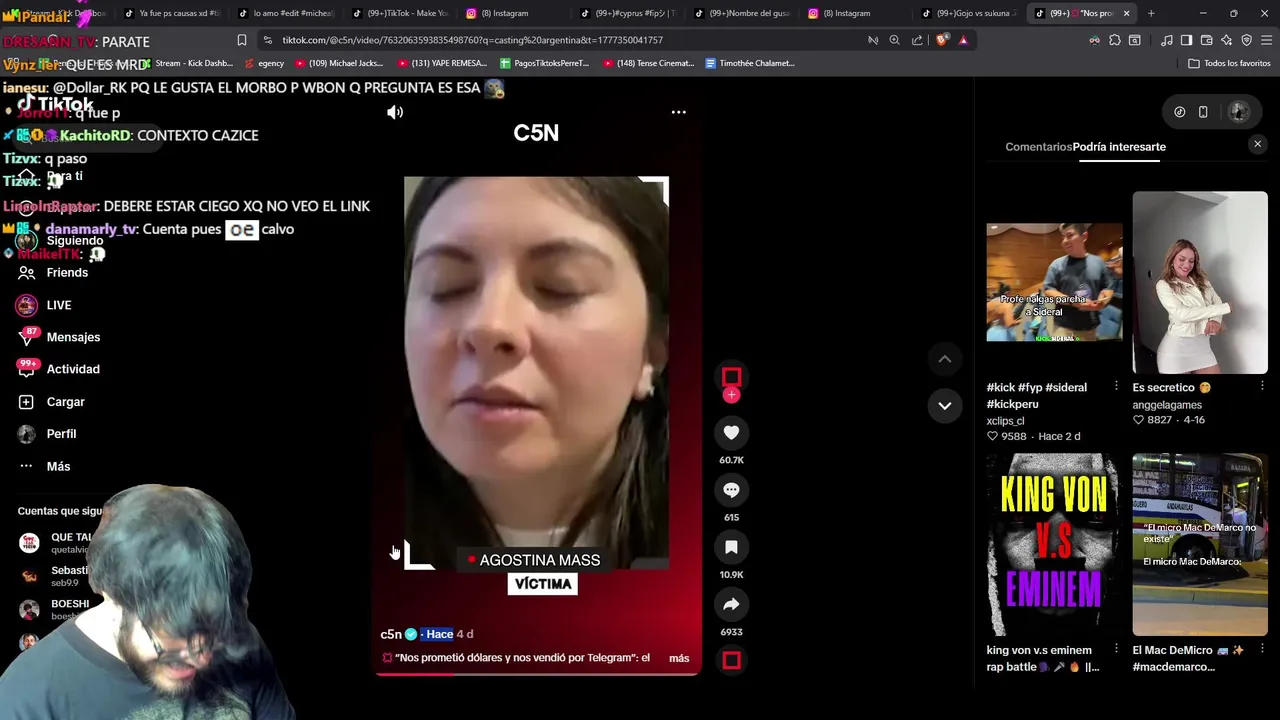Click the share page icon in the address bar
Screen dimensions: 1280x720
tap(917, 40)
